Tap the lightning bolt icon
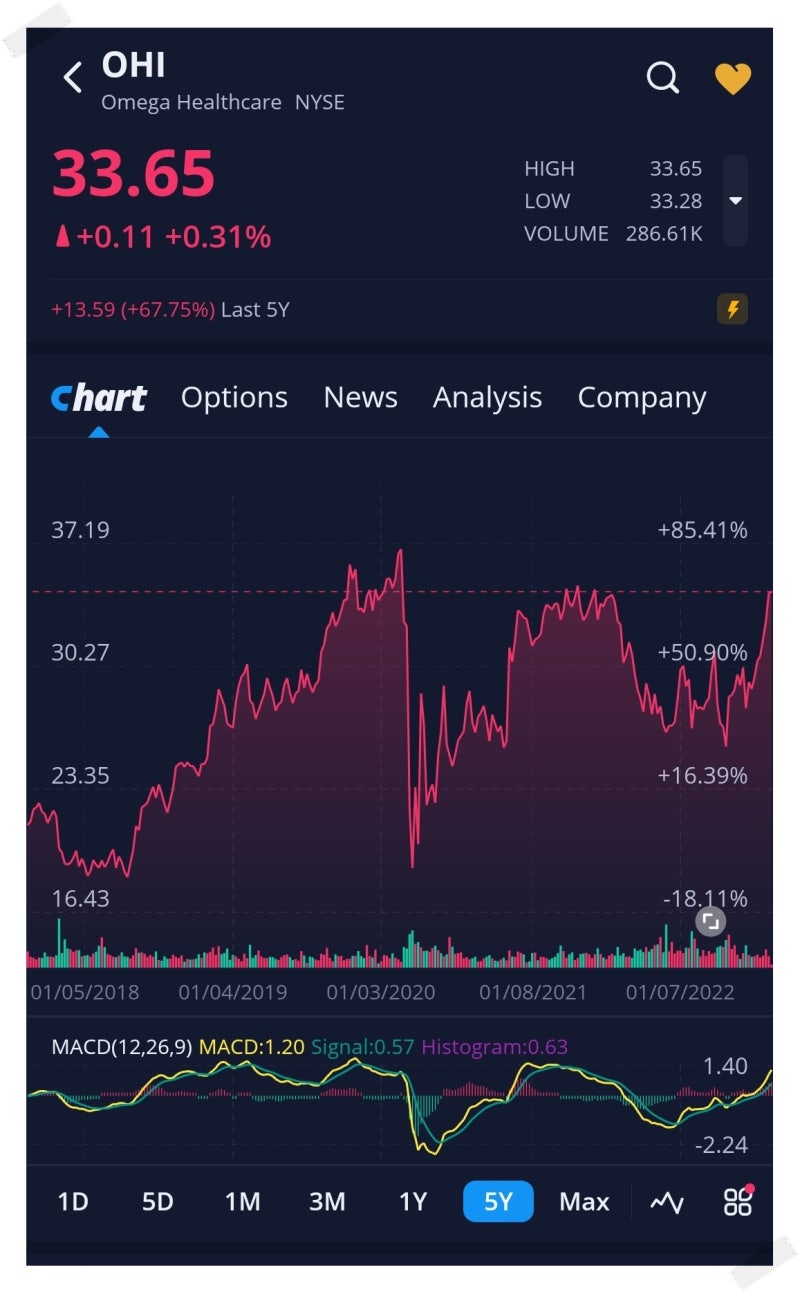This screenshot has width=800, height=1292. click(732, 310)
